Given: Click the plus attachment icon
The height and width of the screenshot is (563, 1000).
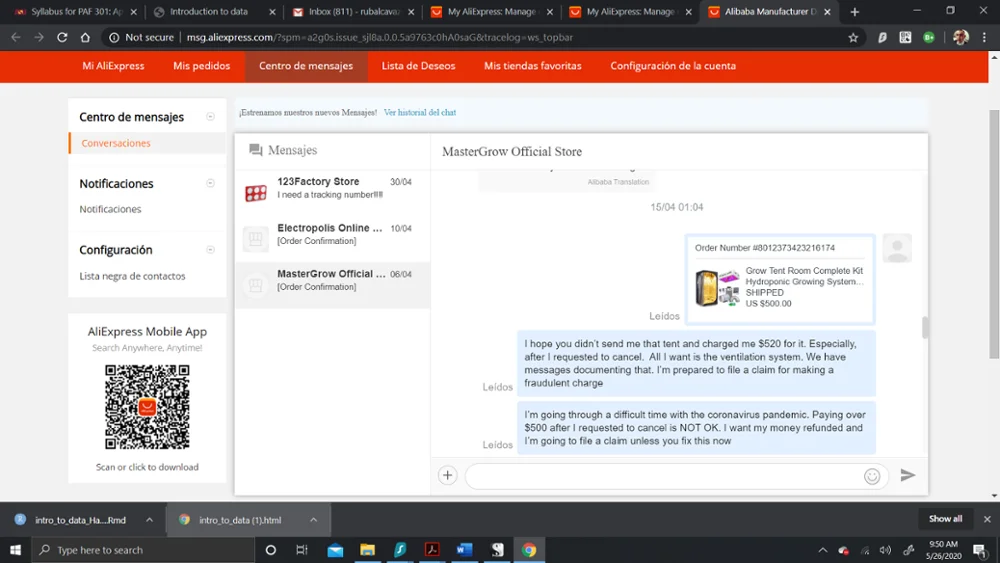Looking at the screenshot, I should click(x=448, y=475).
